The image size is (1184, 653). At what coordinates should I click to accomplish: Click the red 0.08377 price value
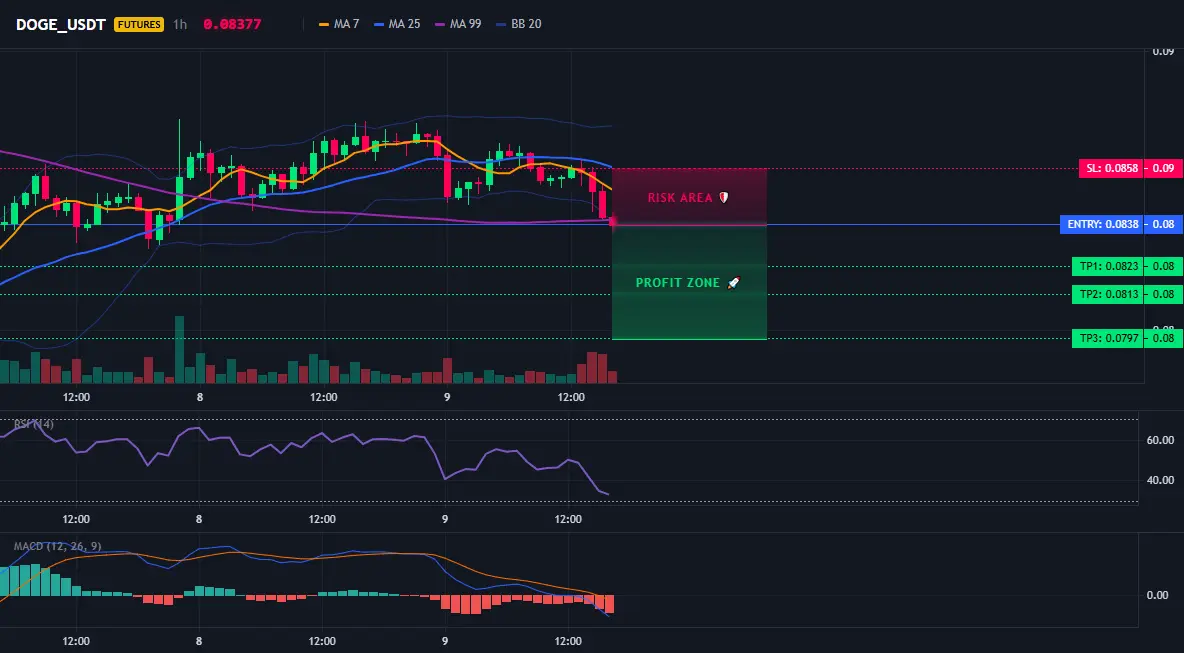click(x=232, y=24)
